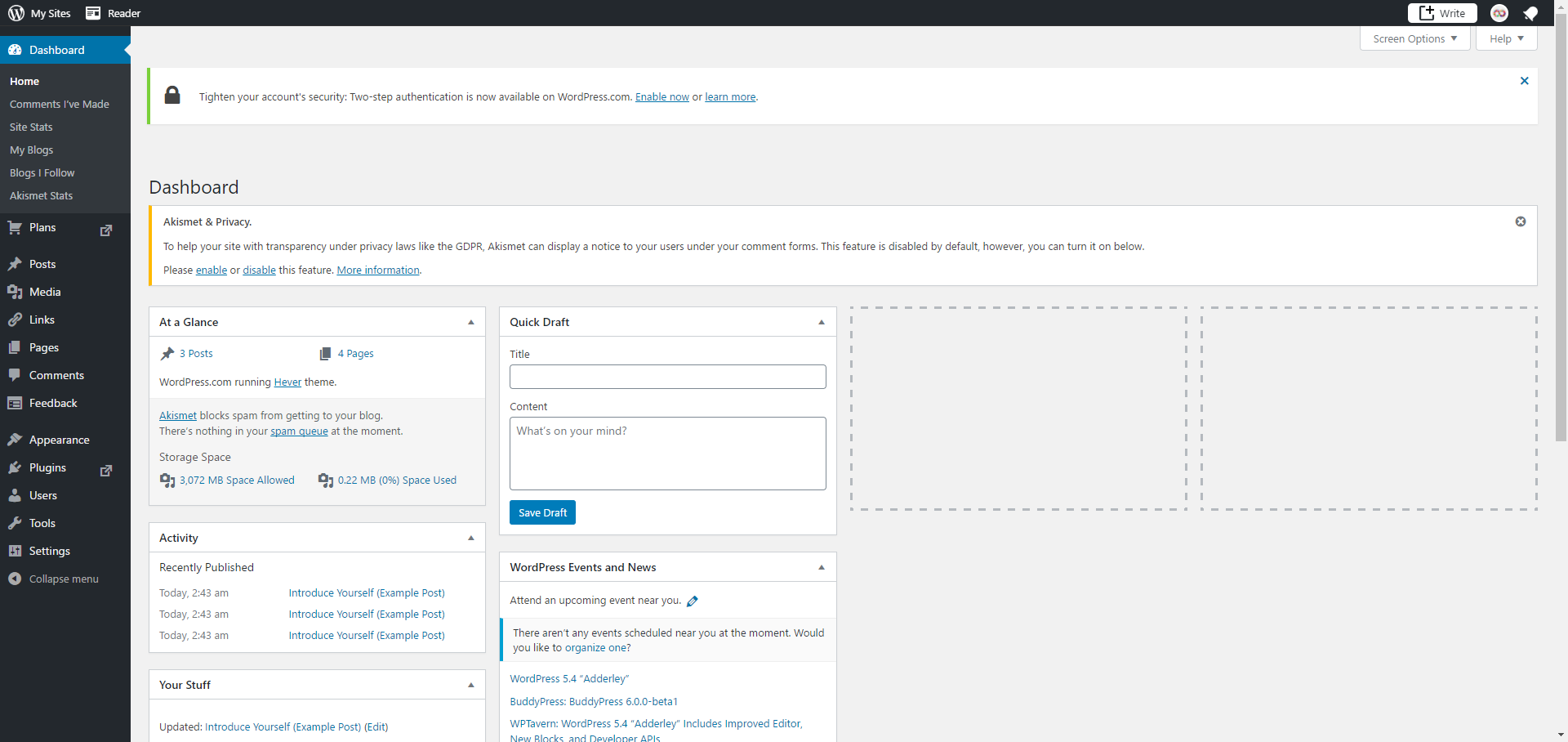The width and height of the screenshot is (1568, 742).
Task: Click the WordPress logo icon in the admin bar
Action: pos(16,13)
